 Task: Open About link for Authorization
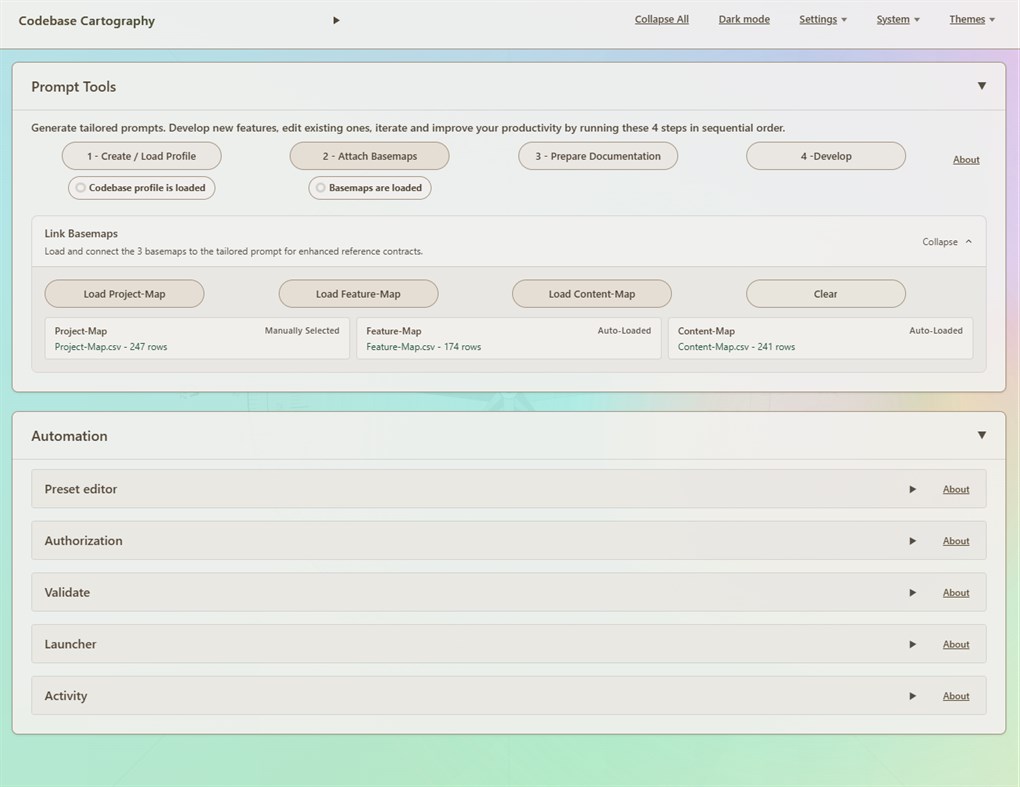point(956,541)
